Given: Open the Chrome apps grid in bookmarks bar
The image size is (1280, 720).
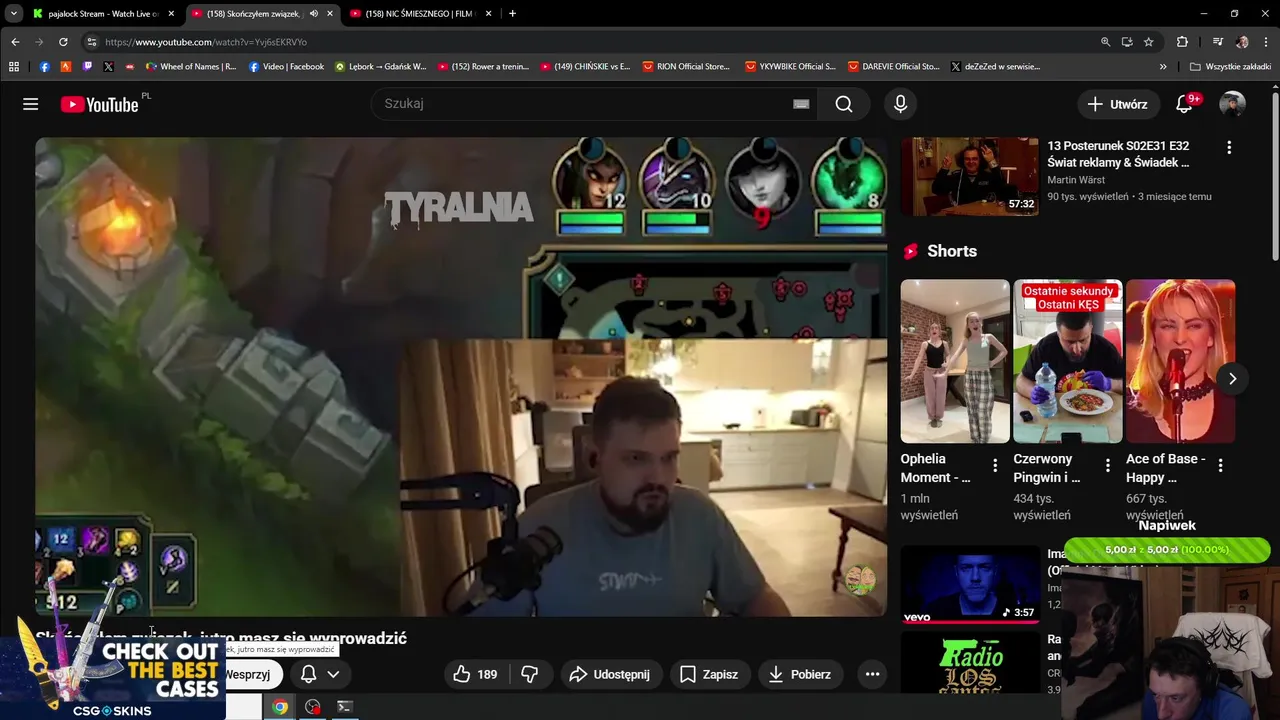Looking at the screenshot, I should click(x=14, y=67).
